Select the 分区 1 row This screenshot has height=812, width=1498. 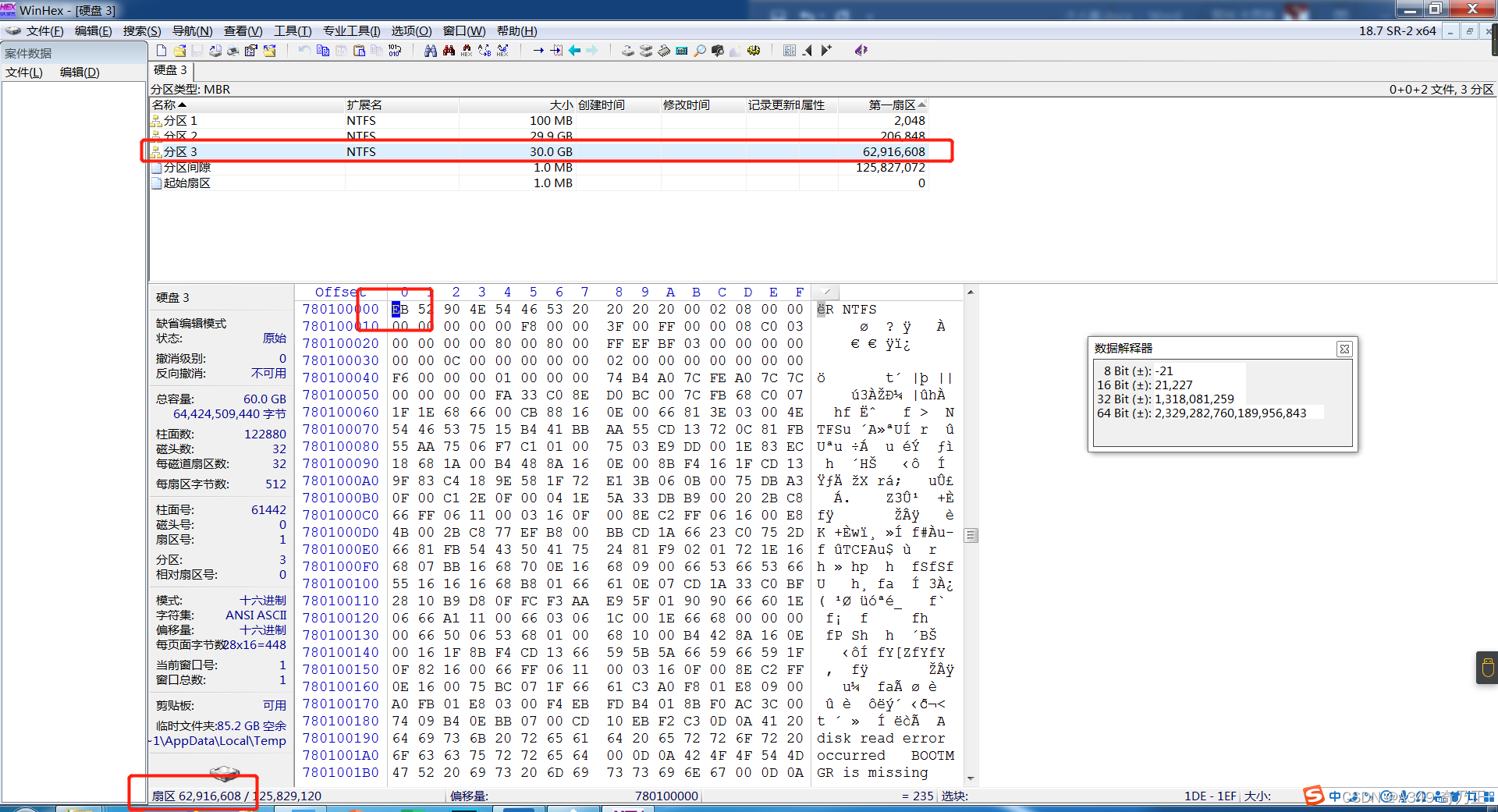tap(538, 121)
